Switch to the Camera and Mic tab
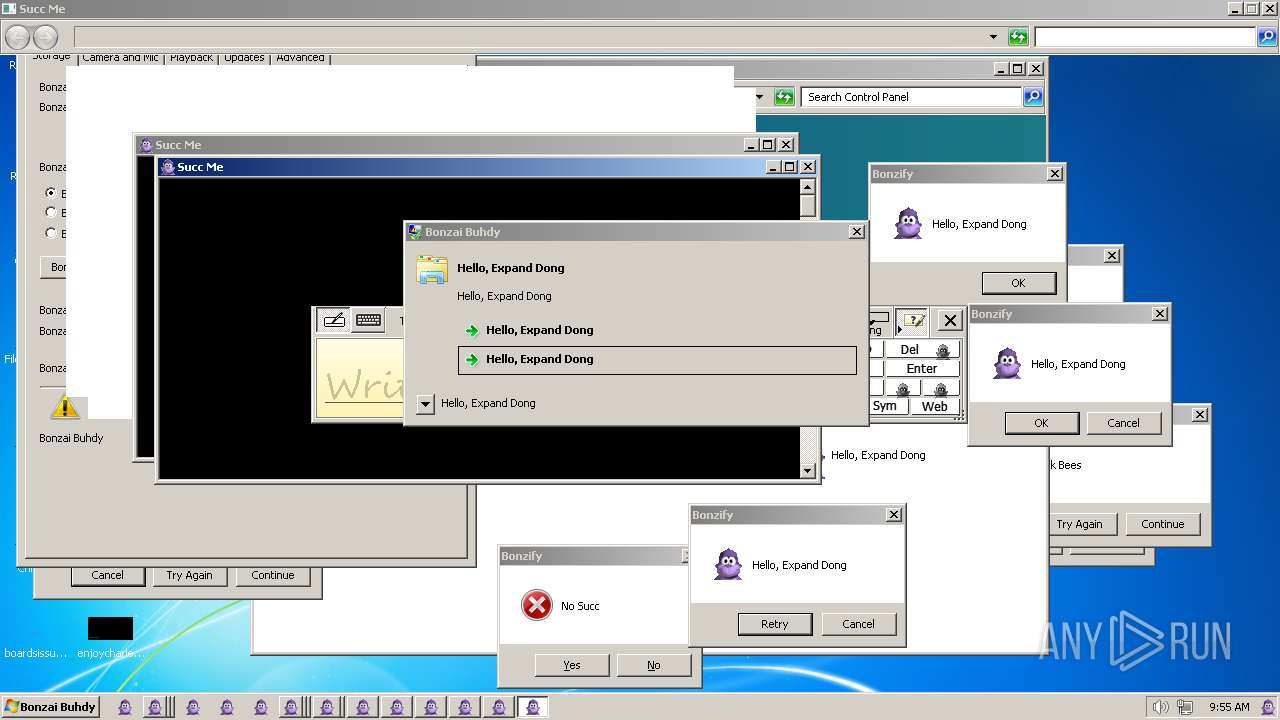 tap(120, 58)
